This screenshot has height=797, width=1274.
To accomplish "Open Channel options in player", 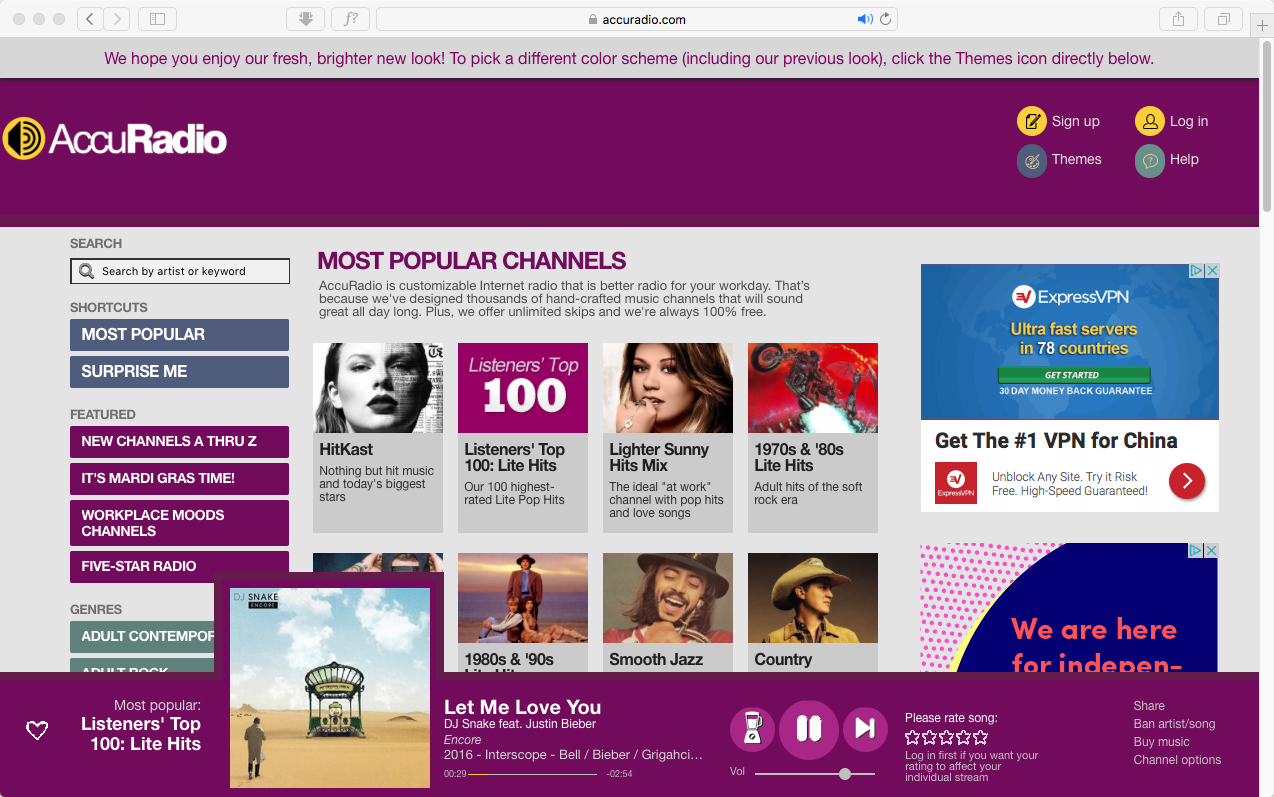I will click(x=1177, y=760).
